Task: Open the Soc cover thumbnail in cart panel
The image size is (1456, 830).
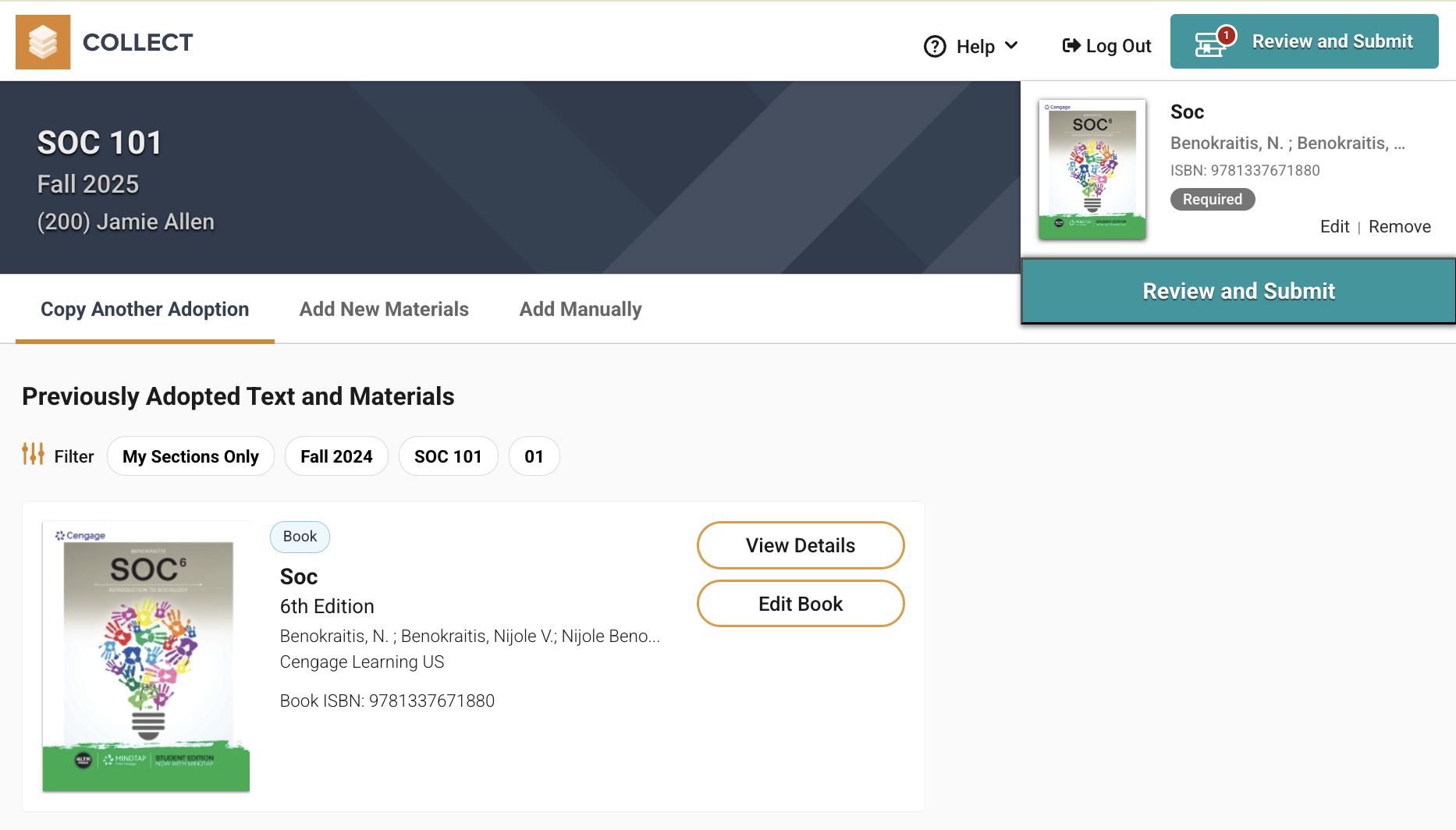Action: tap(1092, 169)
